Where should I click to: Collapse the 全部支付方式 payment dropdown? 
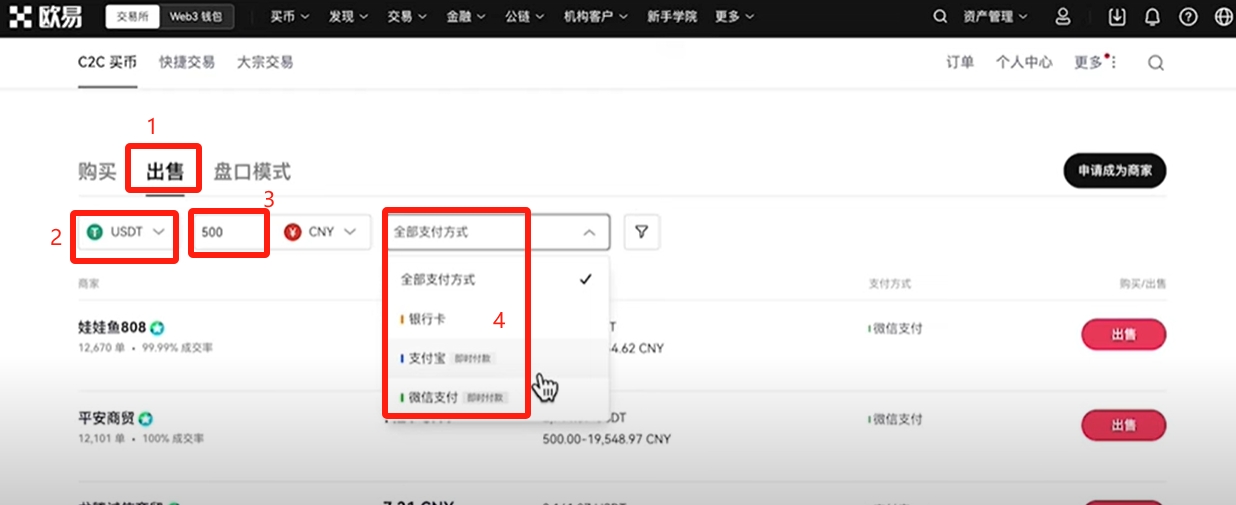(497, 232)
